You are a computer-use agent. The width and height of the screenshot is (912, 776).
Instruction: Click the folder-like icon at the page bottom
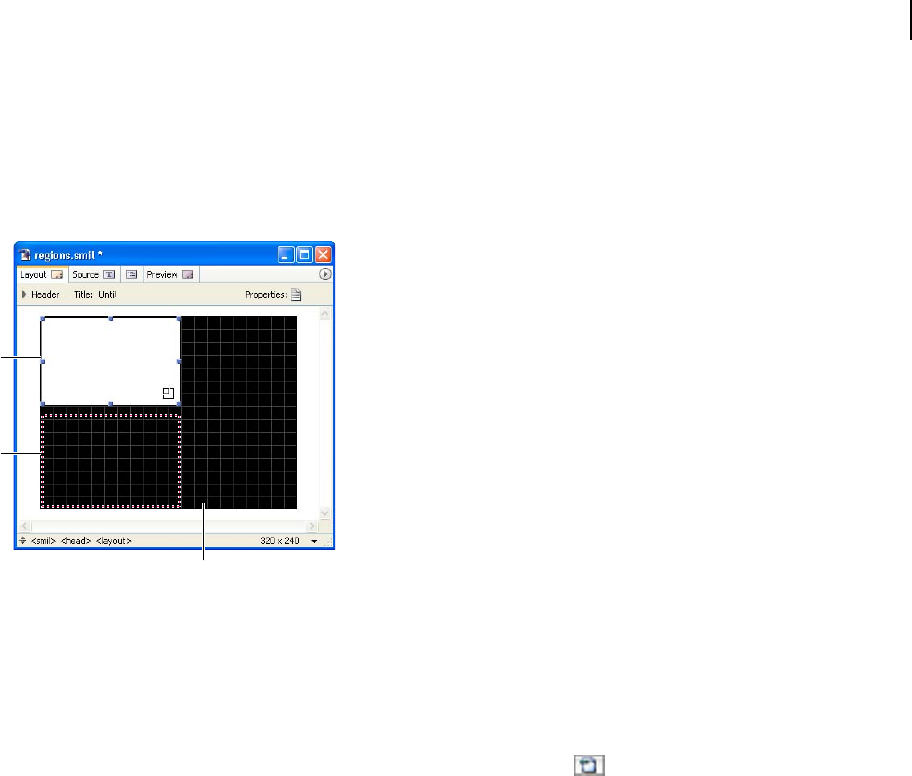(x=589, y=765)
